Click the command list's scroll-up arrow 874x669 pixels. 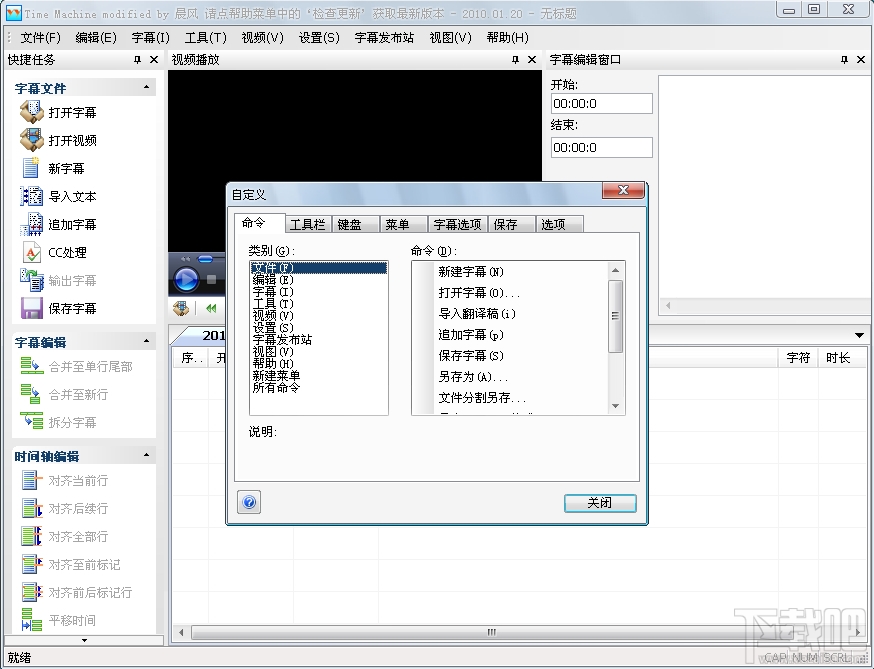tap(615, 270)
